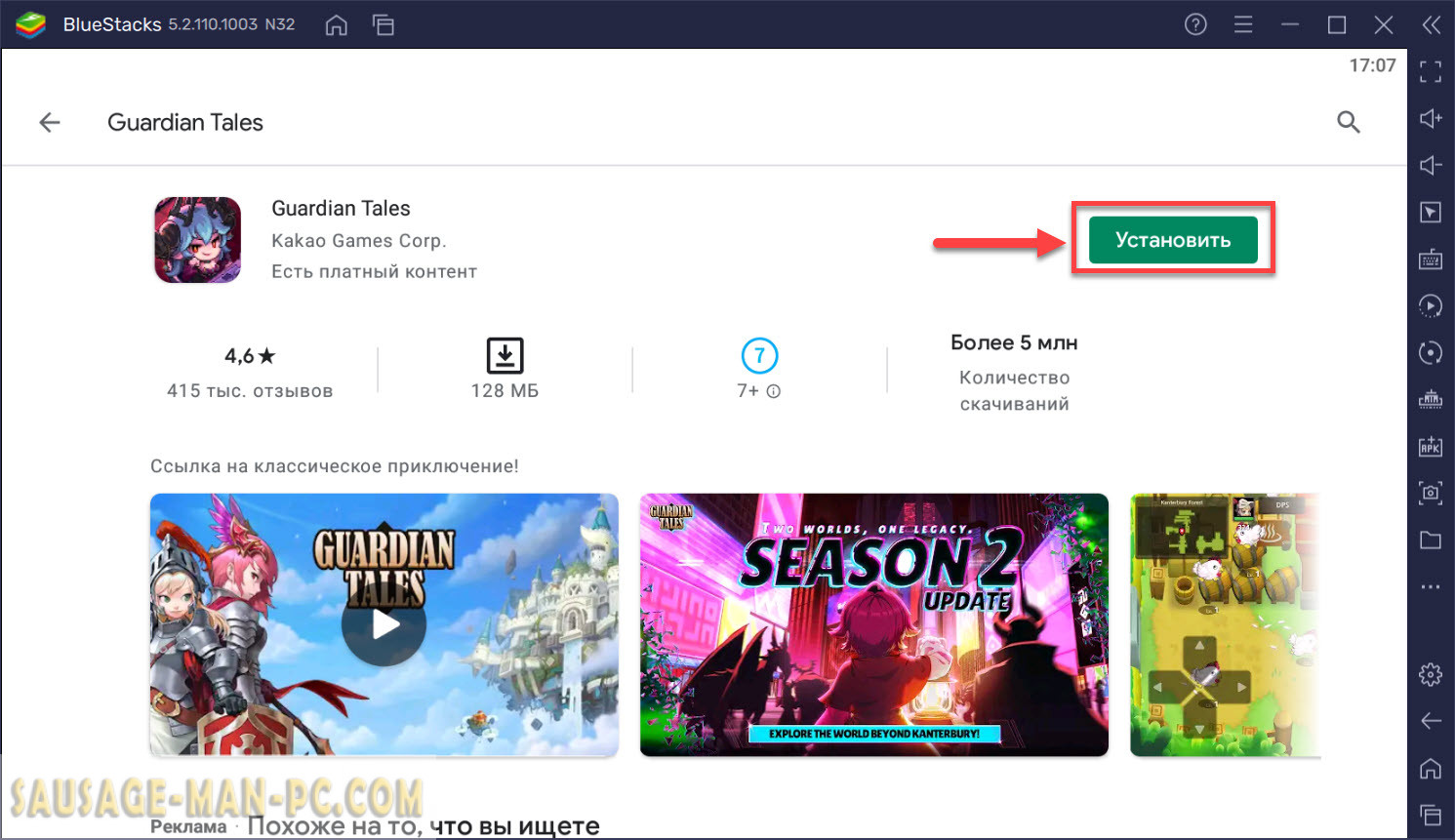Screen dimensions: 1455x840
Task: Open Android recent apps icon in sidebar
Action: (1431, 815)
